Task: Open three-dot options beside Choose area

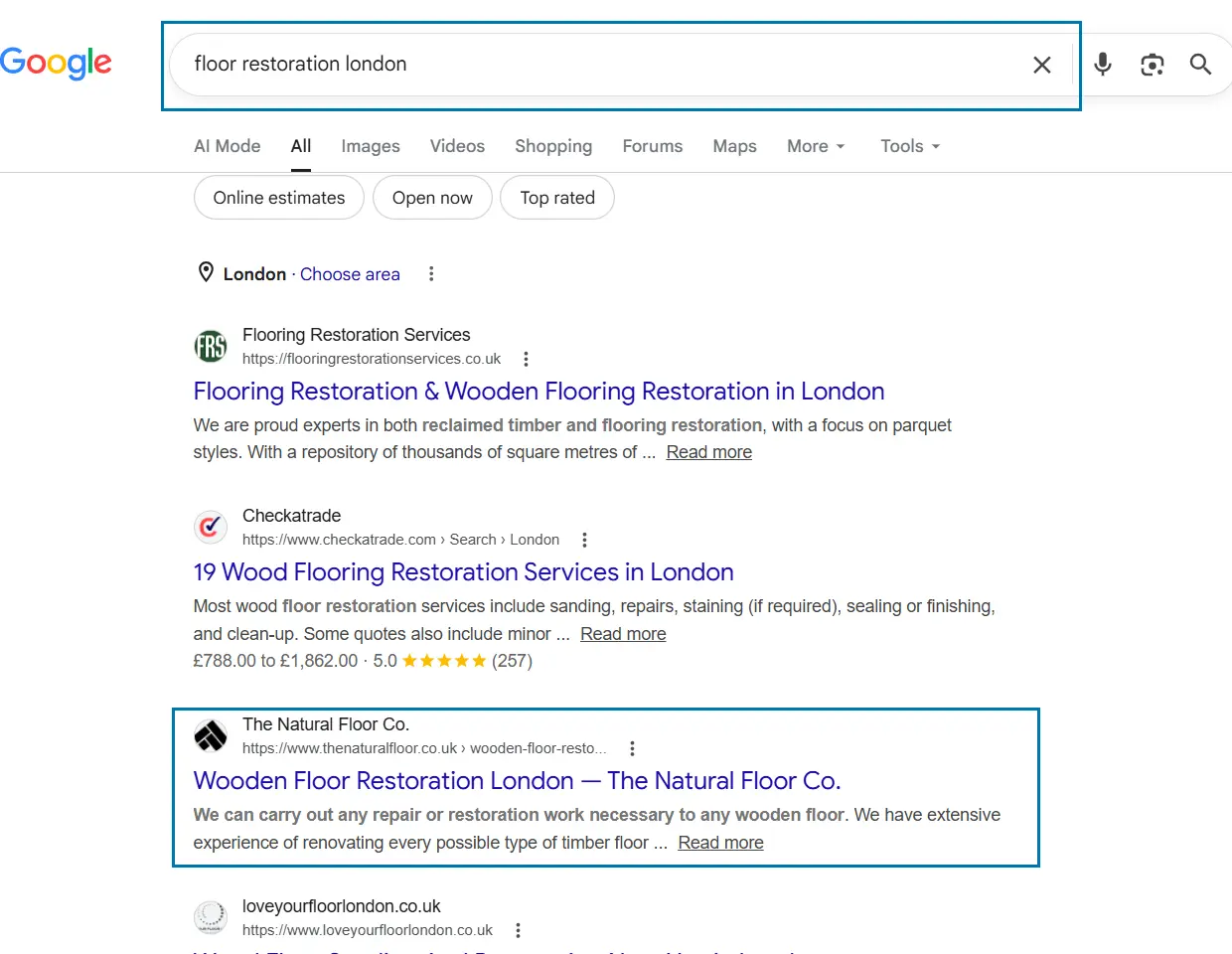Action: 431,273
